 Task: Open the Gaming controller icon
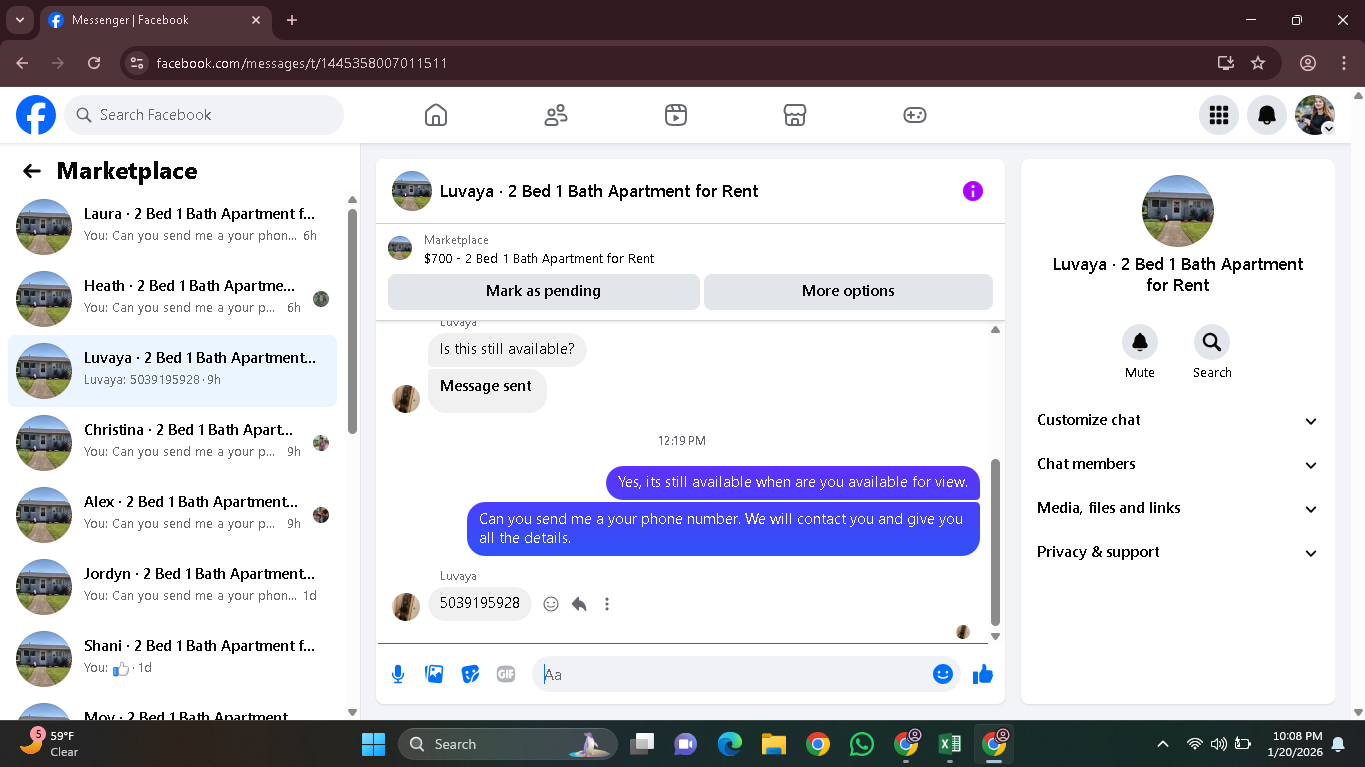[915, 115]
